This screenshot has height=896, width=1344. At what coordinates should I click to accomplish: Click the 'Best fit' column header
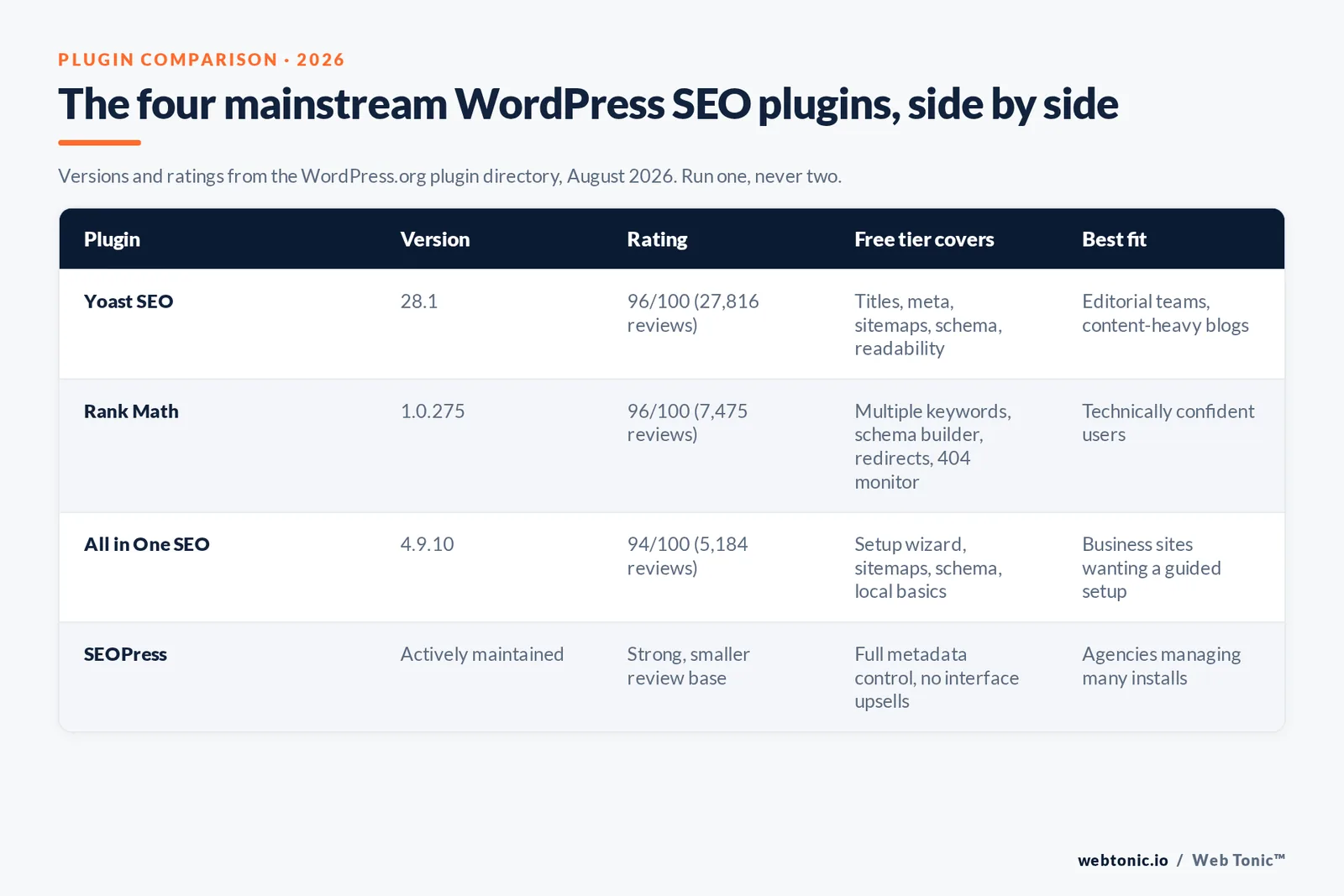[x=1114, y=239]
